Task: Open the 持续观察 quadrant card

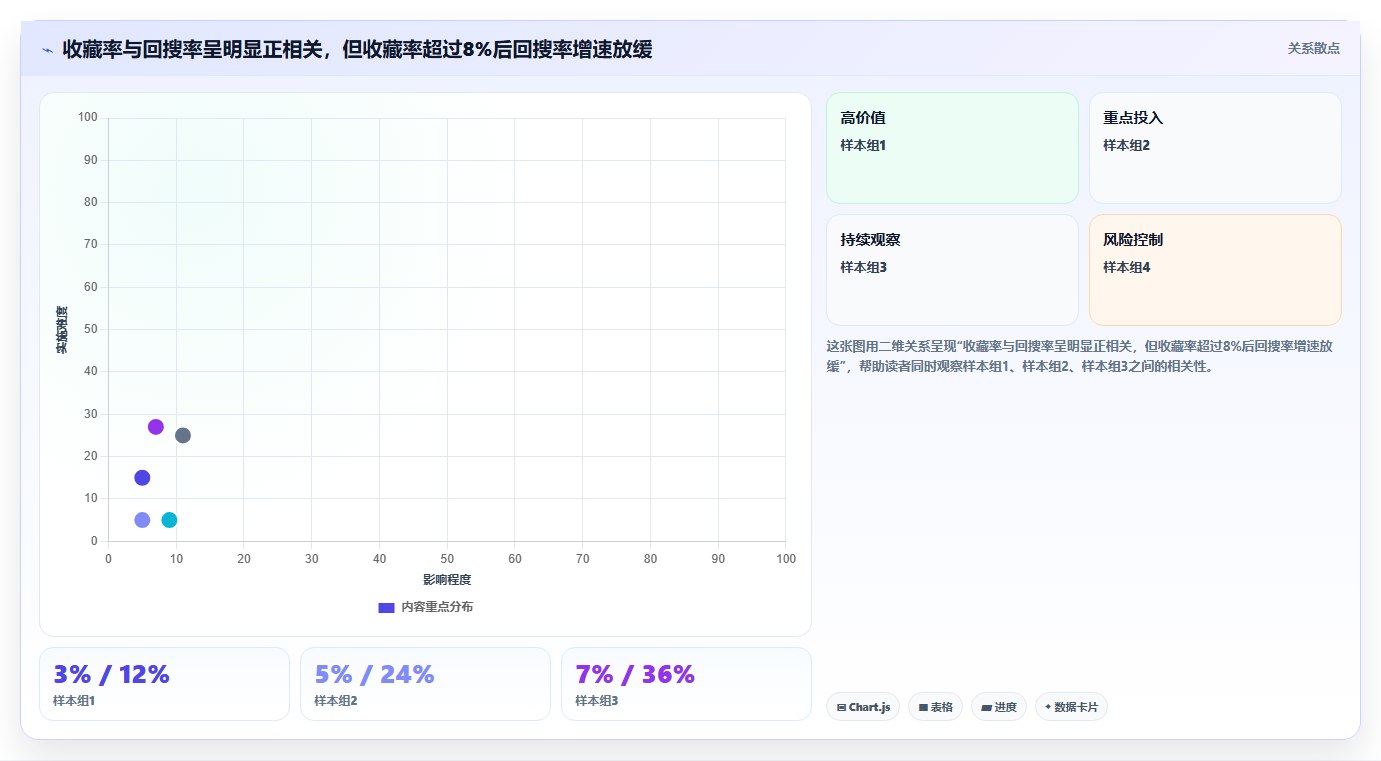Action: point(952,270)
